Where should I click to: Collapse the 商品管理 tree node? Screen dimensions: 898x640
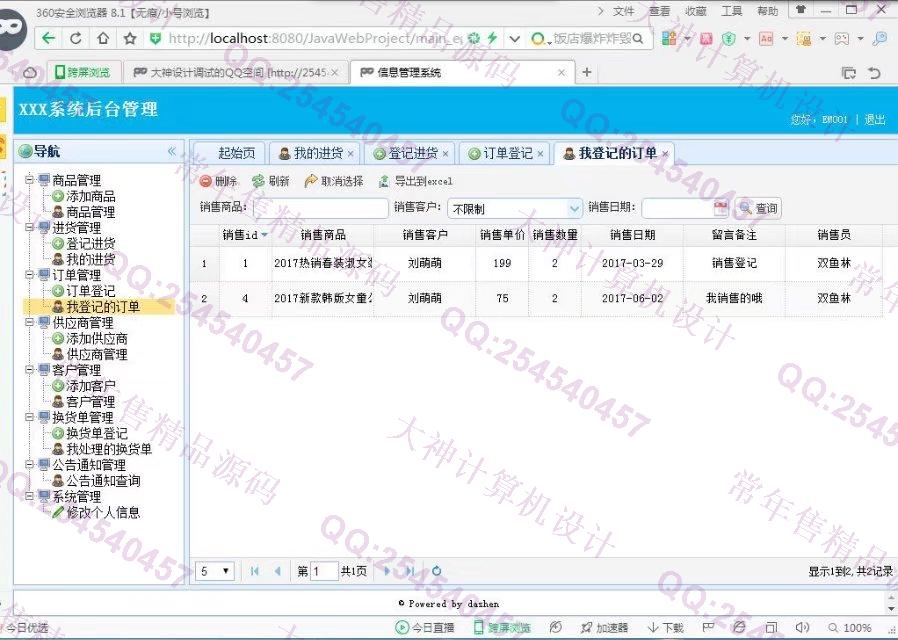pos(29,180)
